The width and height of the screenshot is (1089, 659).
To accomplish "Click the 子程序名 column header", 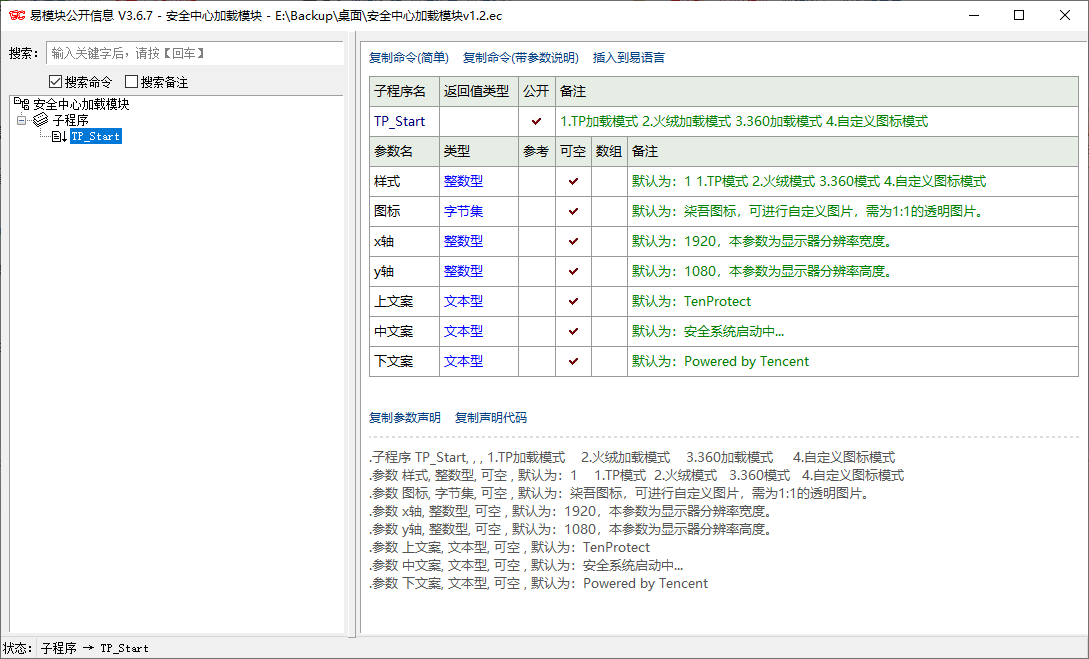I will (x=404, y=91).
